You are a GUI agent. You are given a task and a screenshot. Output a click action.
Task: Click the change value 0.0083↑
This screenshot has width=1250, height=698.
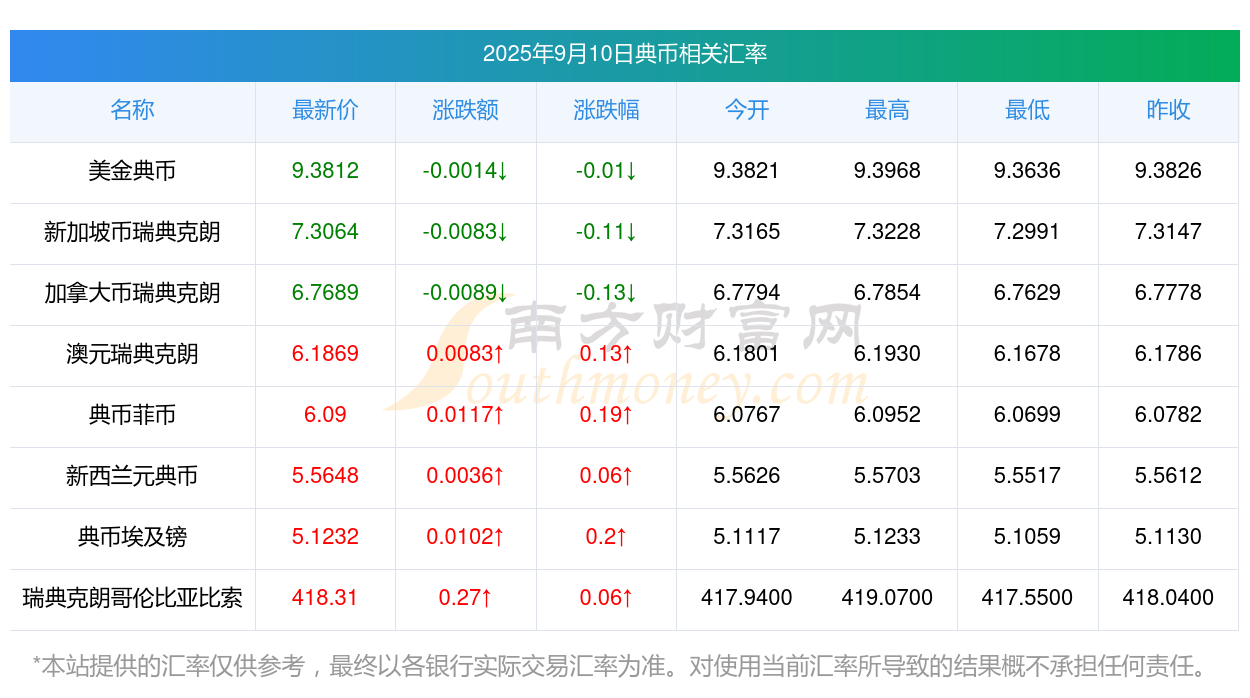pyautogui.click(x=466, y=354)
